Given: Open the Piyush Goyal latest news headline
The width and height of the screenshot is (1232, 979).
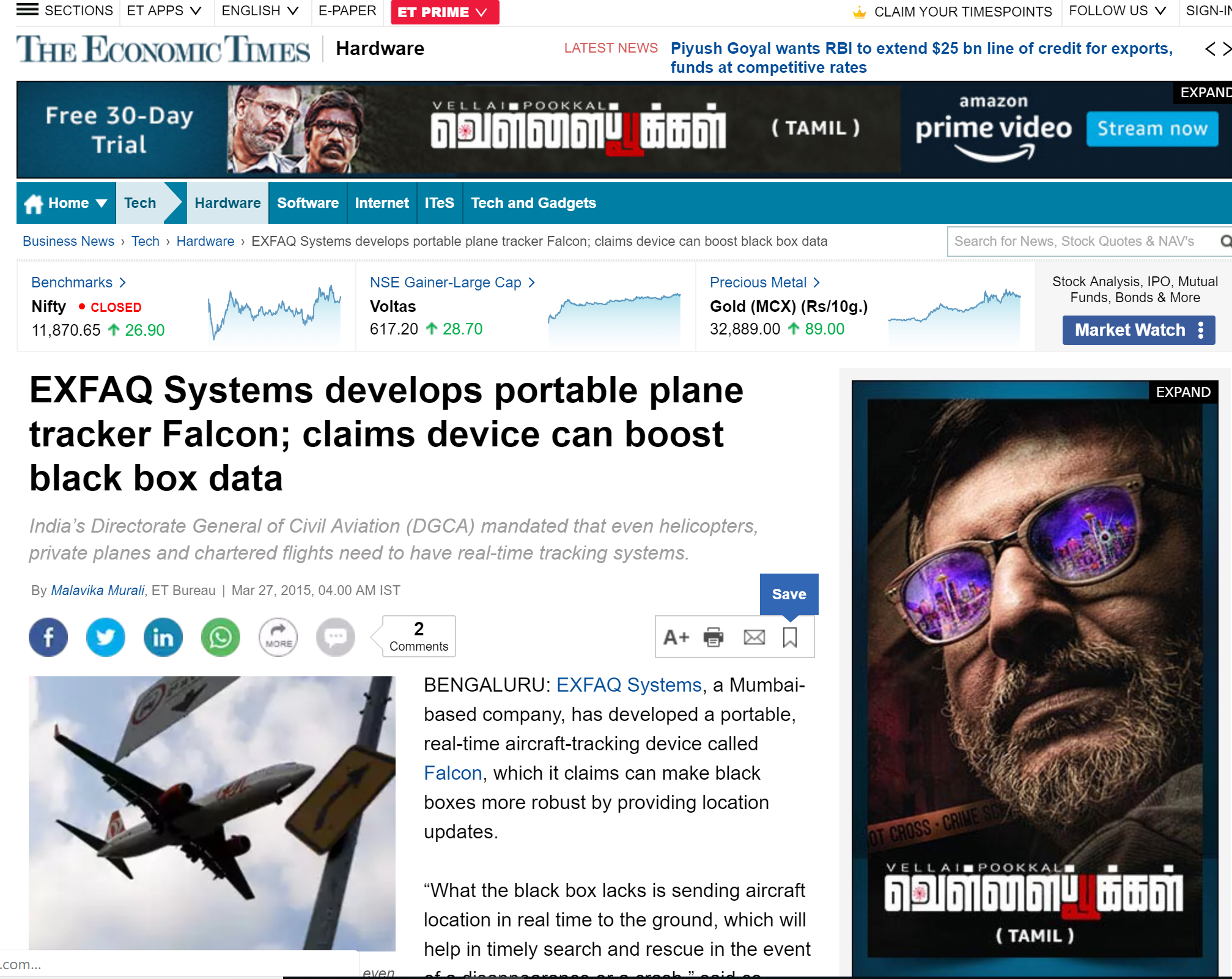Looking at the screenshot, I should tap(921, 57).
